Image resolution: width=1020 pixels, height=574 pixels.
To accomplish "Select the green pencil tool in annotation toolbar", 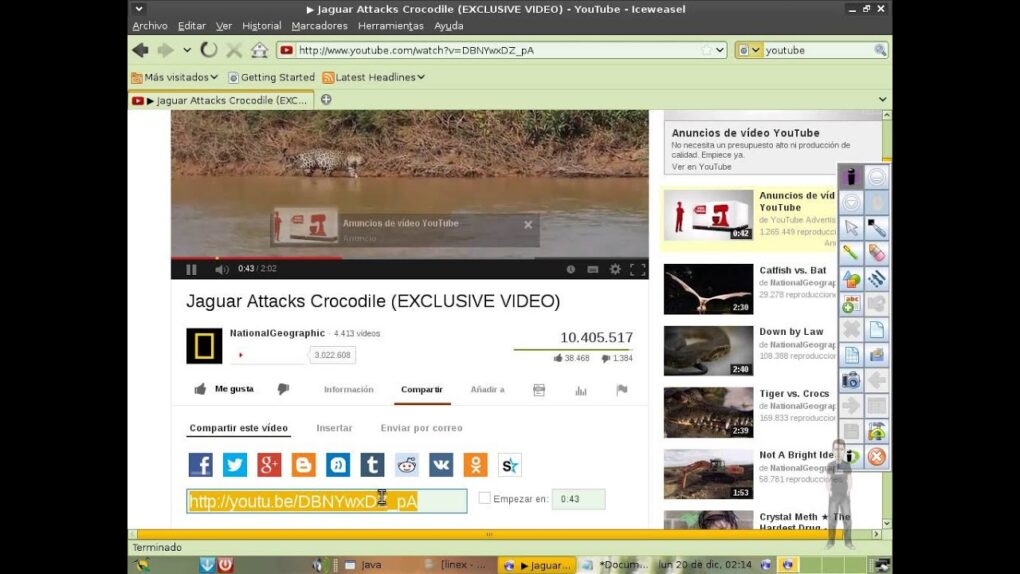I will [851, 253].
